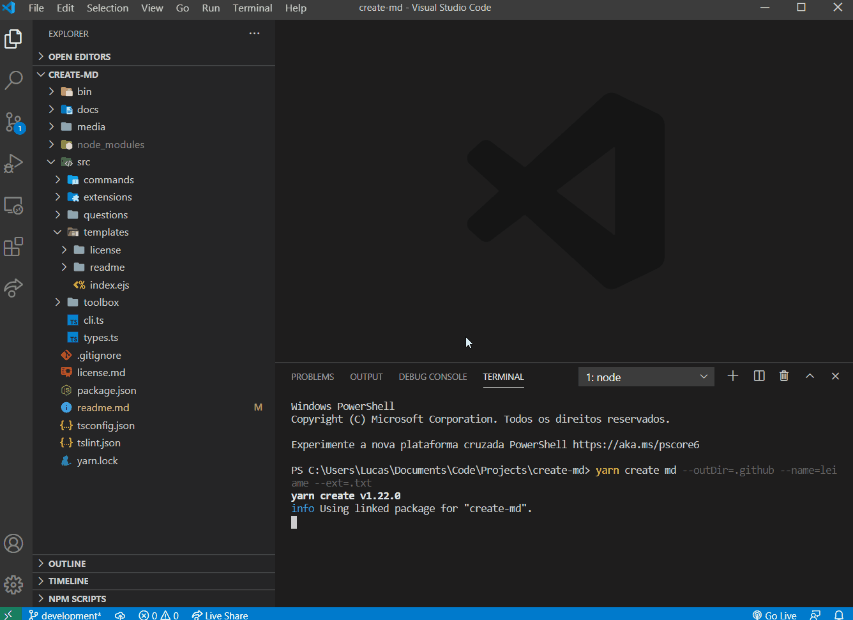Open the index.ejs file
Image resolution: width=853 pixels, height=620 pixels.
click(154, 285)
